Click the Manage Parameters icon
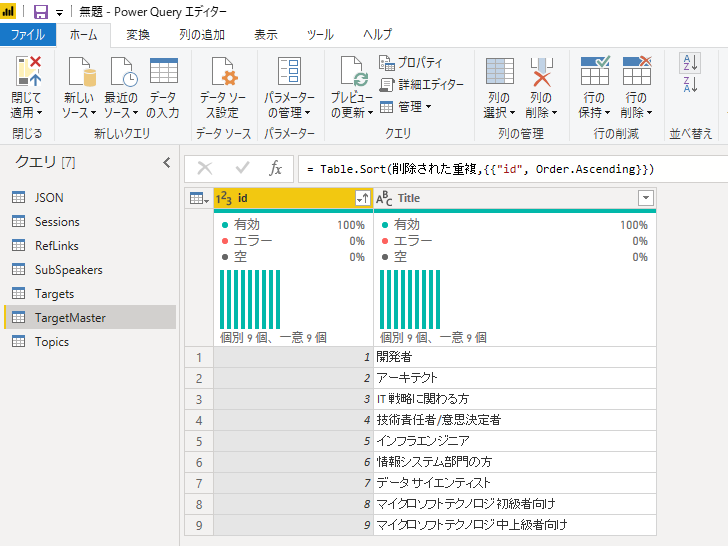The height and width of the screenshot is (546, 728). (289, 72)
